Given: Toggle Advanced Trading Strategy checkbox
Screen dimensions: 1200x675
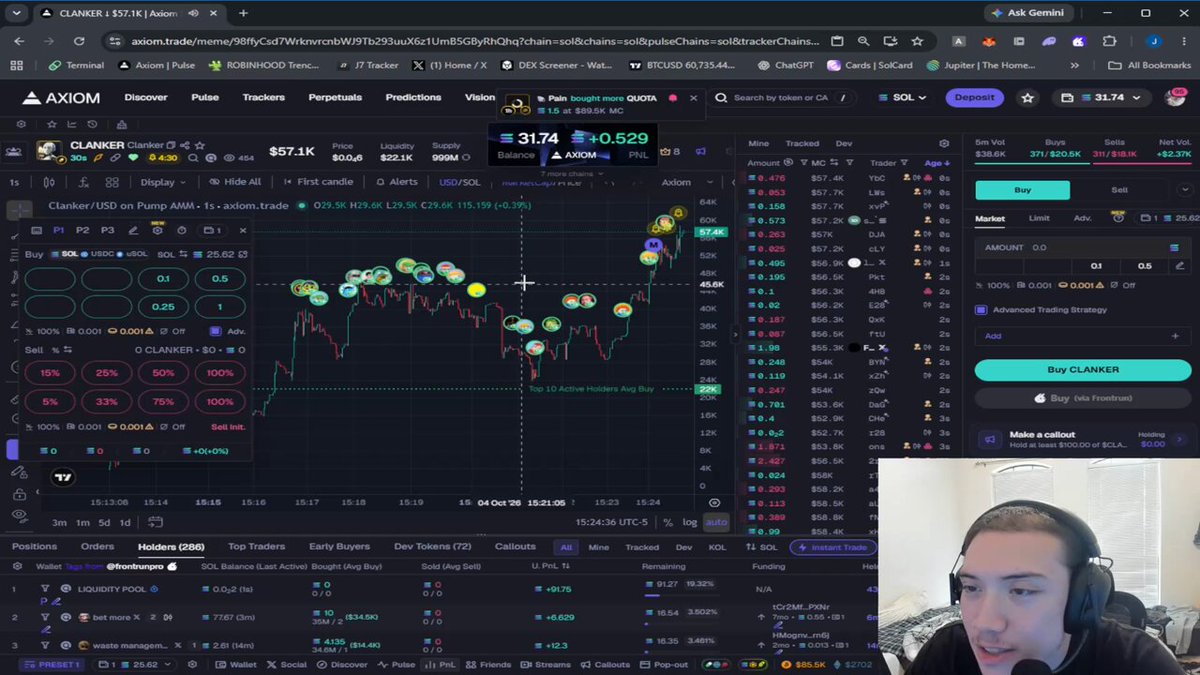Looking at the screenshot, I should pyautogui.click(x=981, y=310).
